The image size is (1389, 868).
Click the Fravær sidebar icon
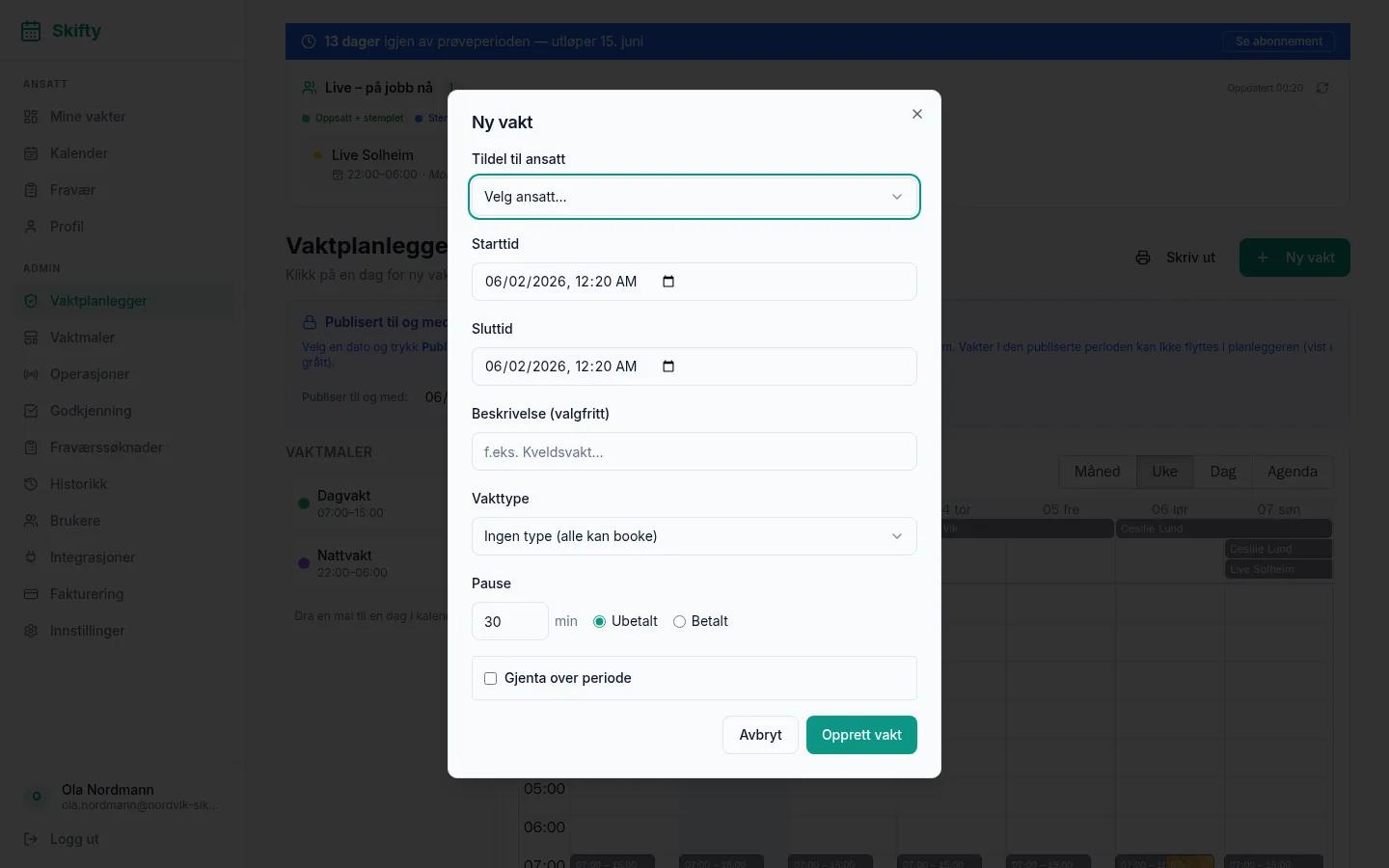click(x=31, y=190)
